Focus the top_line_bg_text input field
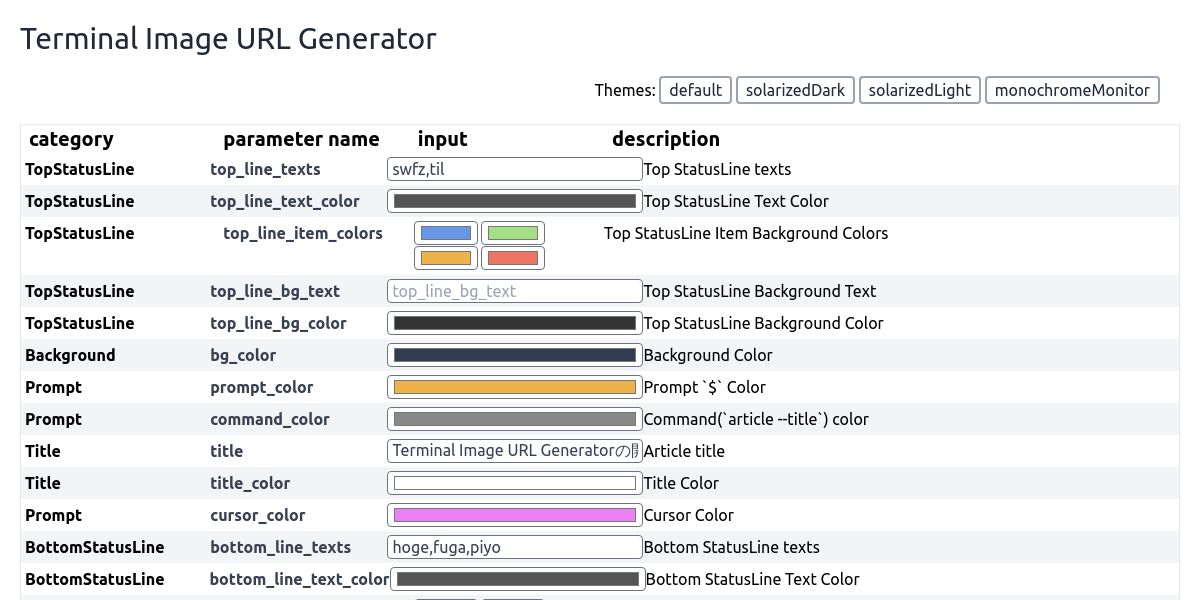Screen dimensions: 1200x600 pos(514,291)
